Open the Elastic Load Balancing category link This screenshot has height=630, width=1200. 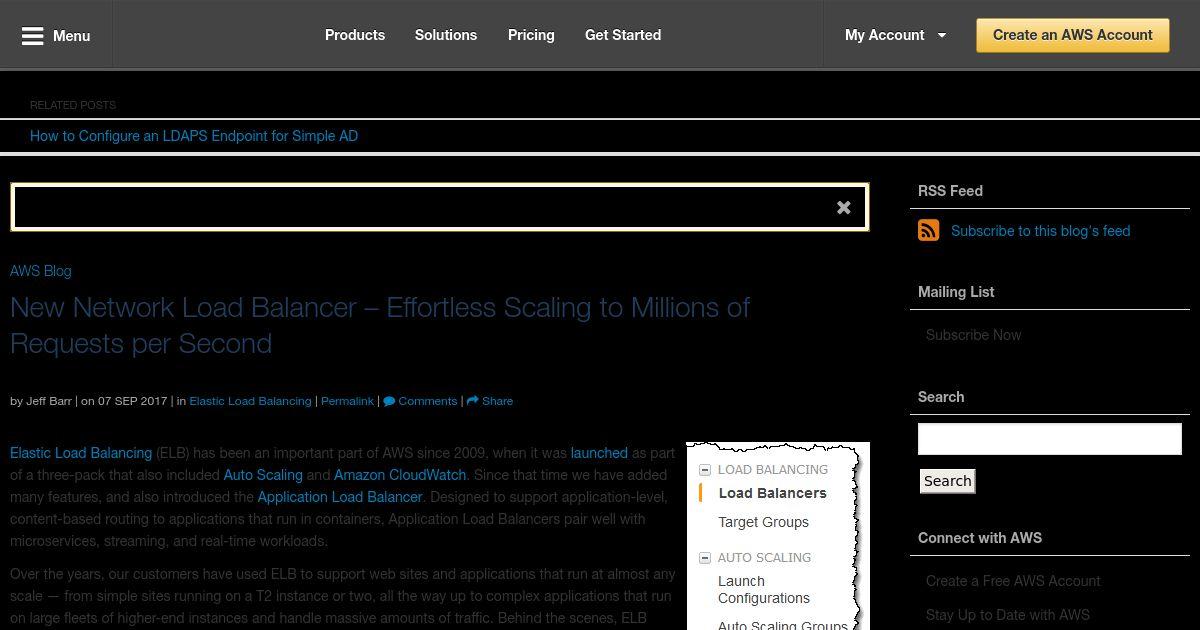(250, 401)
